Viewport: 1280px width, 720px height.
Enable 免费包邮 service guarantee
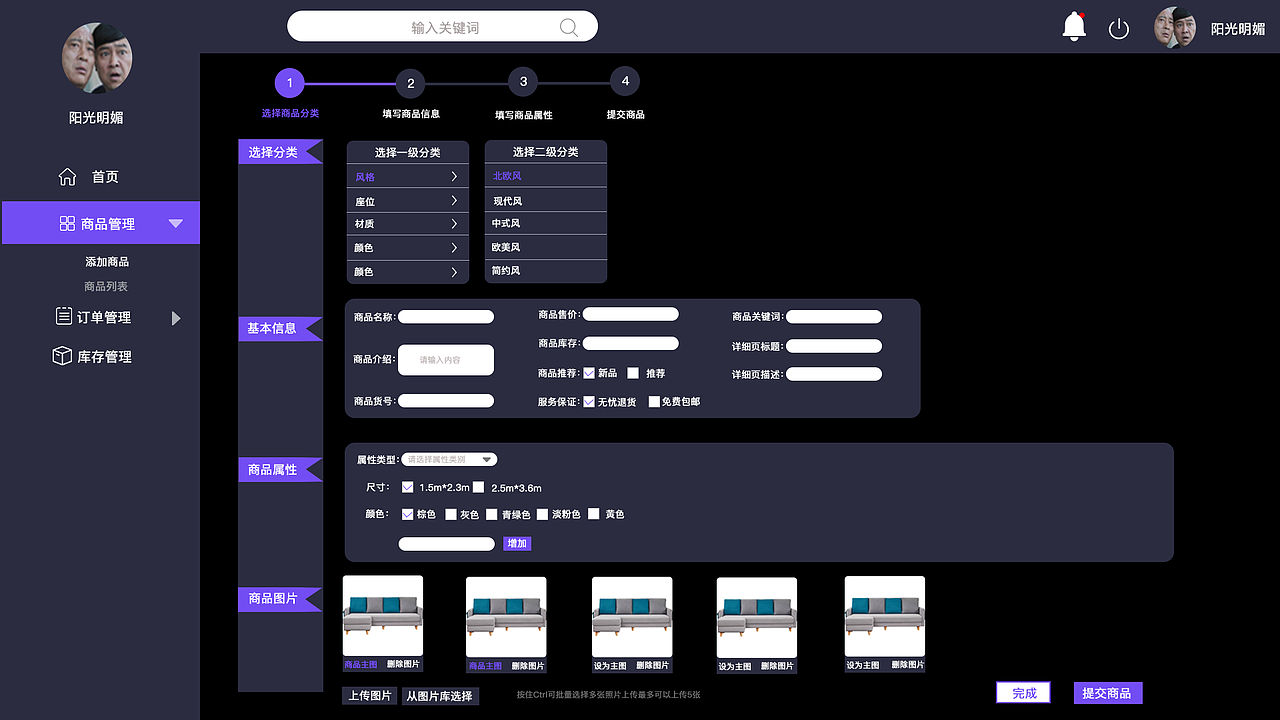(x=655, y=401)
